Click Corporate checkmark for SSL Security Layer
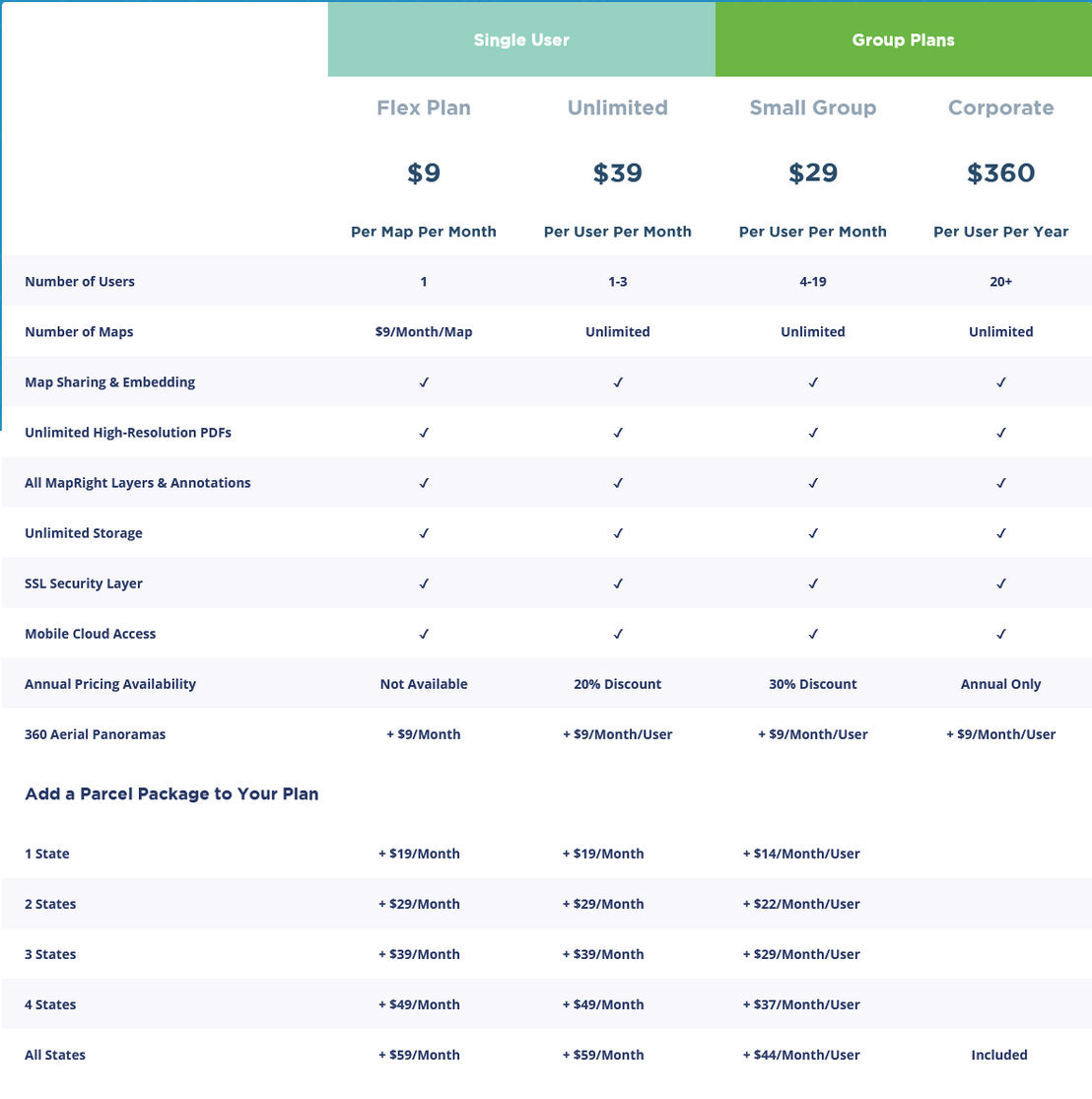The image size is (1092, 1099). click(1001, 584)
